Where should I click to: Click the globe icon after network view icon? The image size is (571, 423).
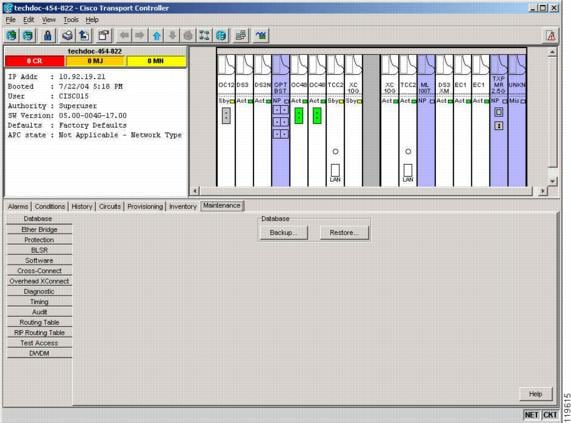[x=221, y=35]
